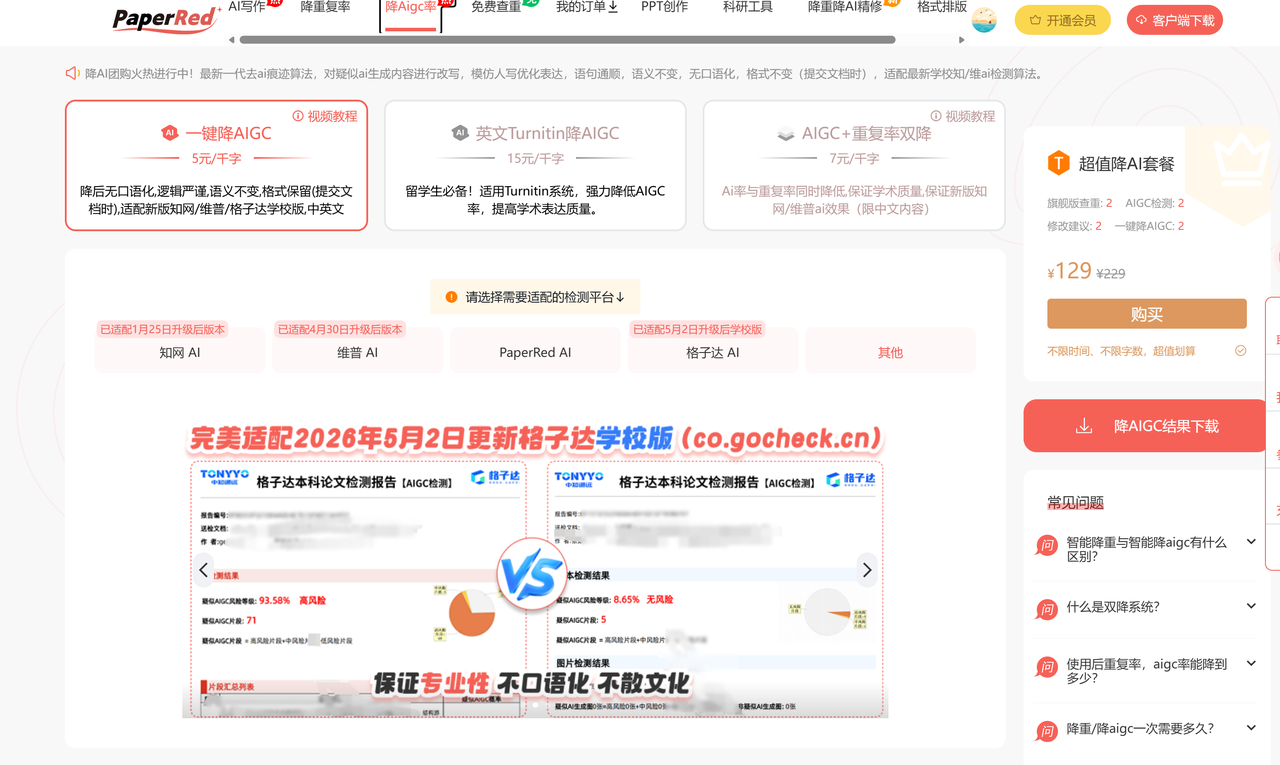This screenshot has width=1280, height=765.
Task: Click the 客户端下载 button
Action: pos(1174,20)
